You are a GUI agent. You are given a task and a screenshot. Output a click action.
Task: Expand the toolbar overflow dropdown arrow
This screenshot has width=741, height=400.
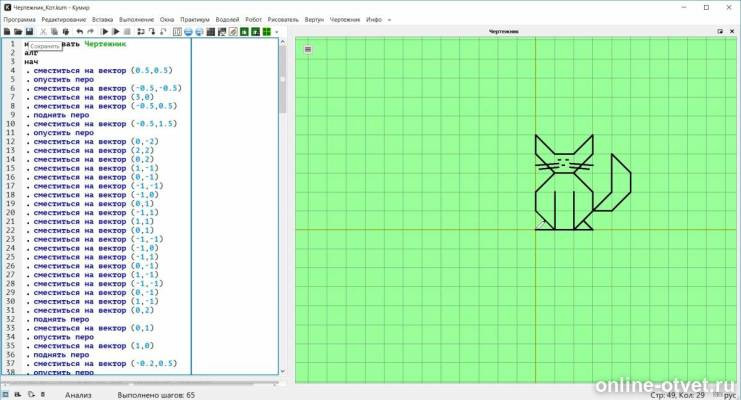point(276,32)
